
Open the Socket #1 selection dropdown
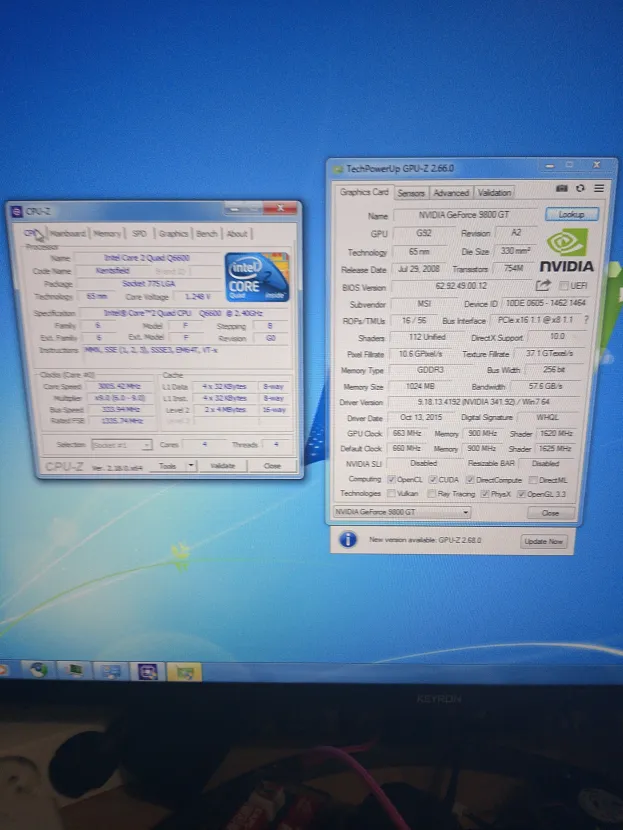click(121, 444)
